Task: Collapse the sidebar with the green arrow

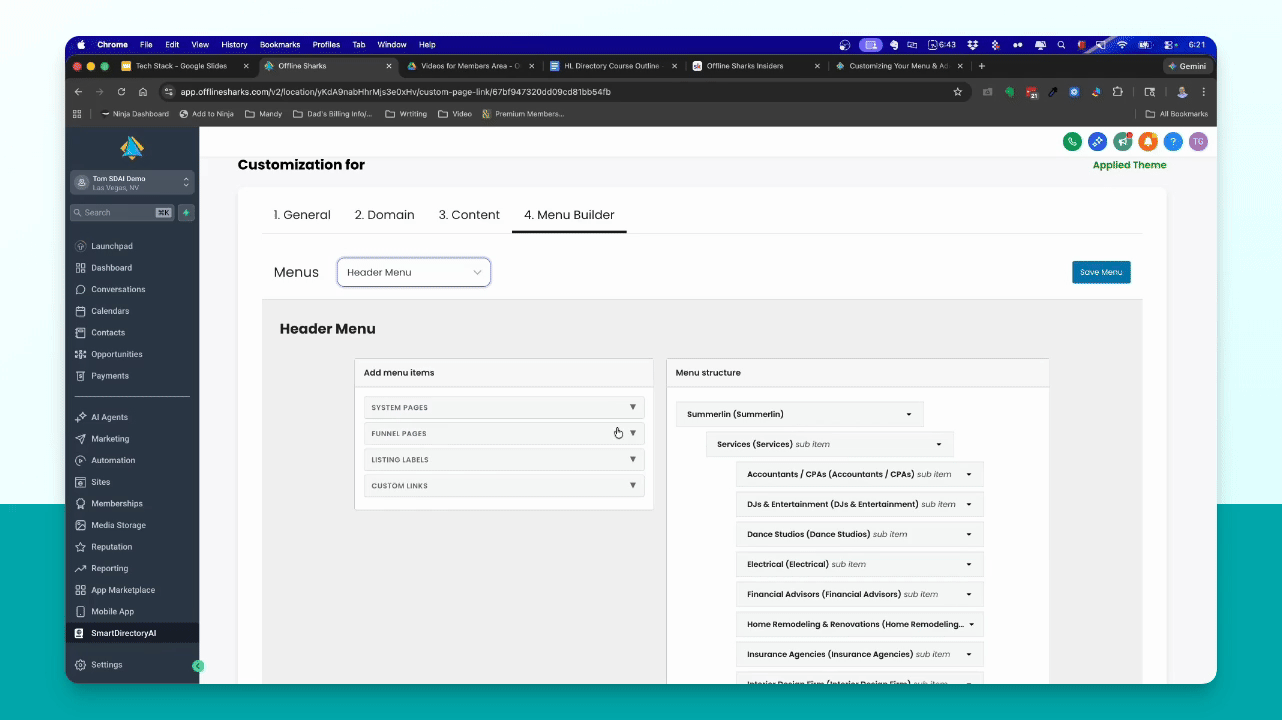Action: coord(198,665)
